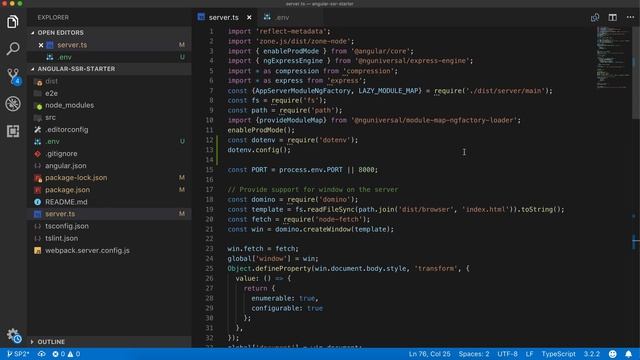Click the TypeScript file icon in server.ts tab
640x360 pixels.
201,17
